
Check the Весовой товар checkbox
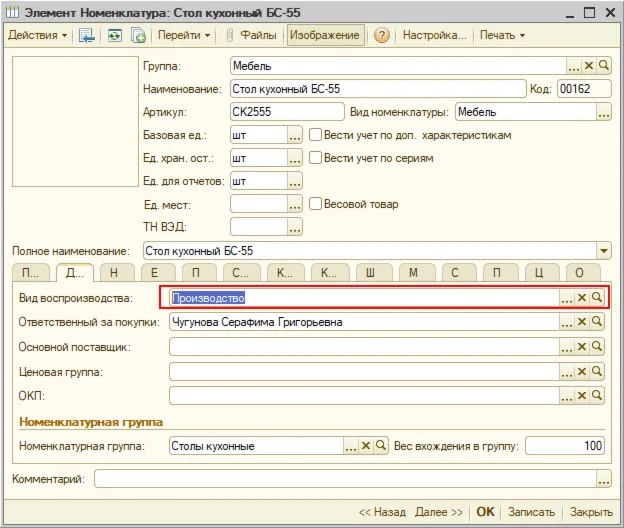pos(315,204)
